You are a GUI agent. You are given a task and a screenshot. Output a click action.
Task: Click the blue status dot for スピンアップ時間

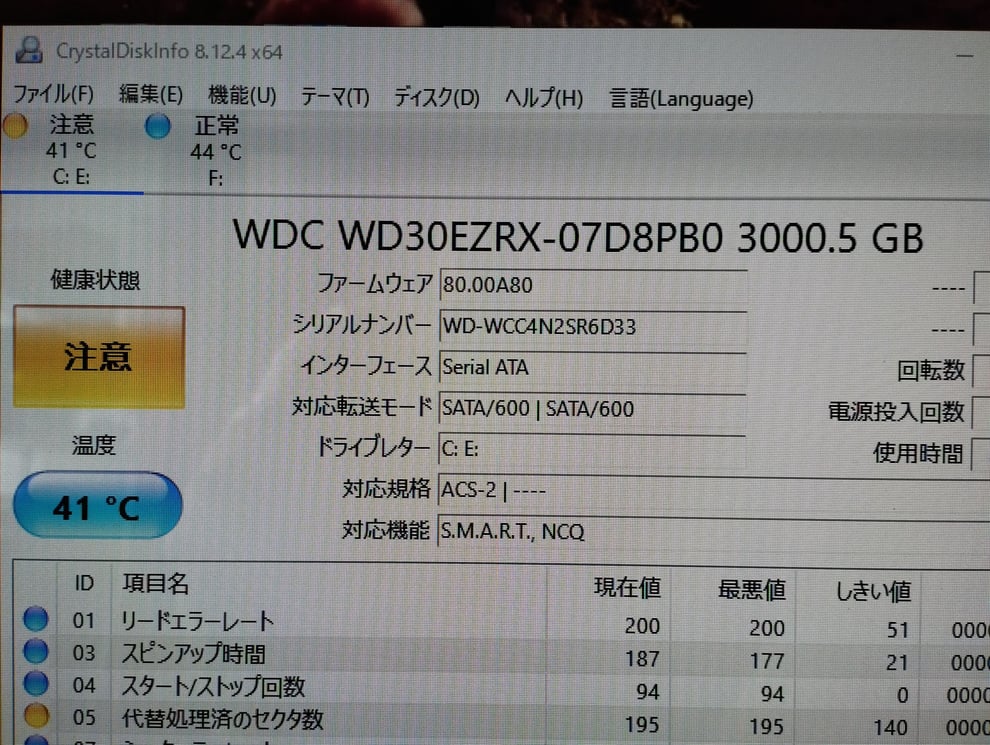click(x=36, y=651)
